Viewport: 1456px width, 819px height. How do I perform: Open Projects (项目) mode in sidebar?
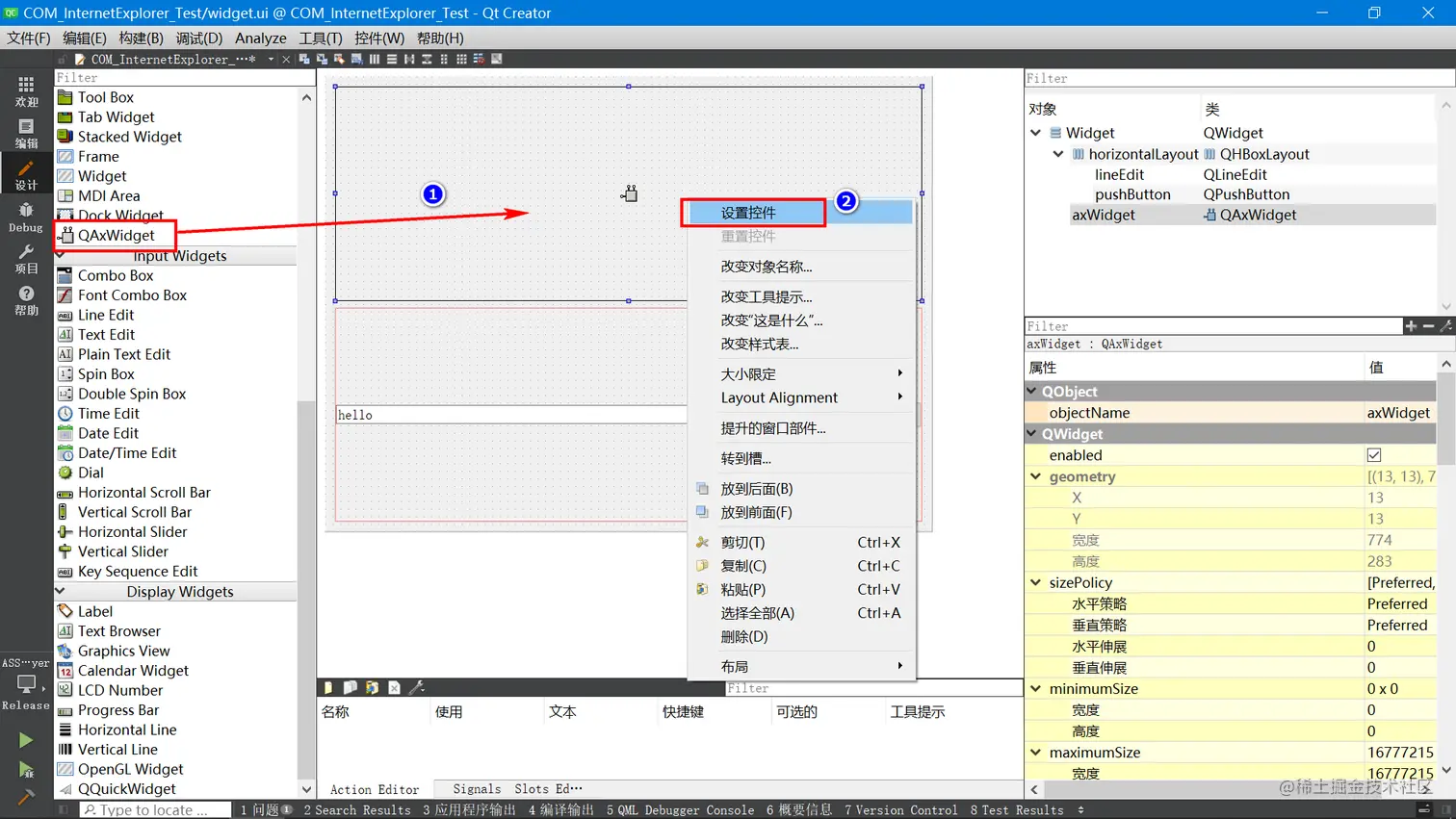(26, 259)
